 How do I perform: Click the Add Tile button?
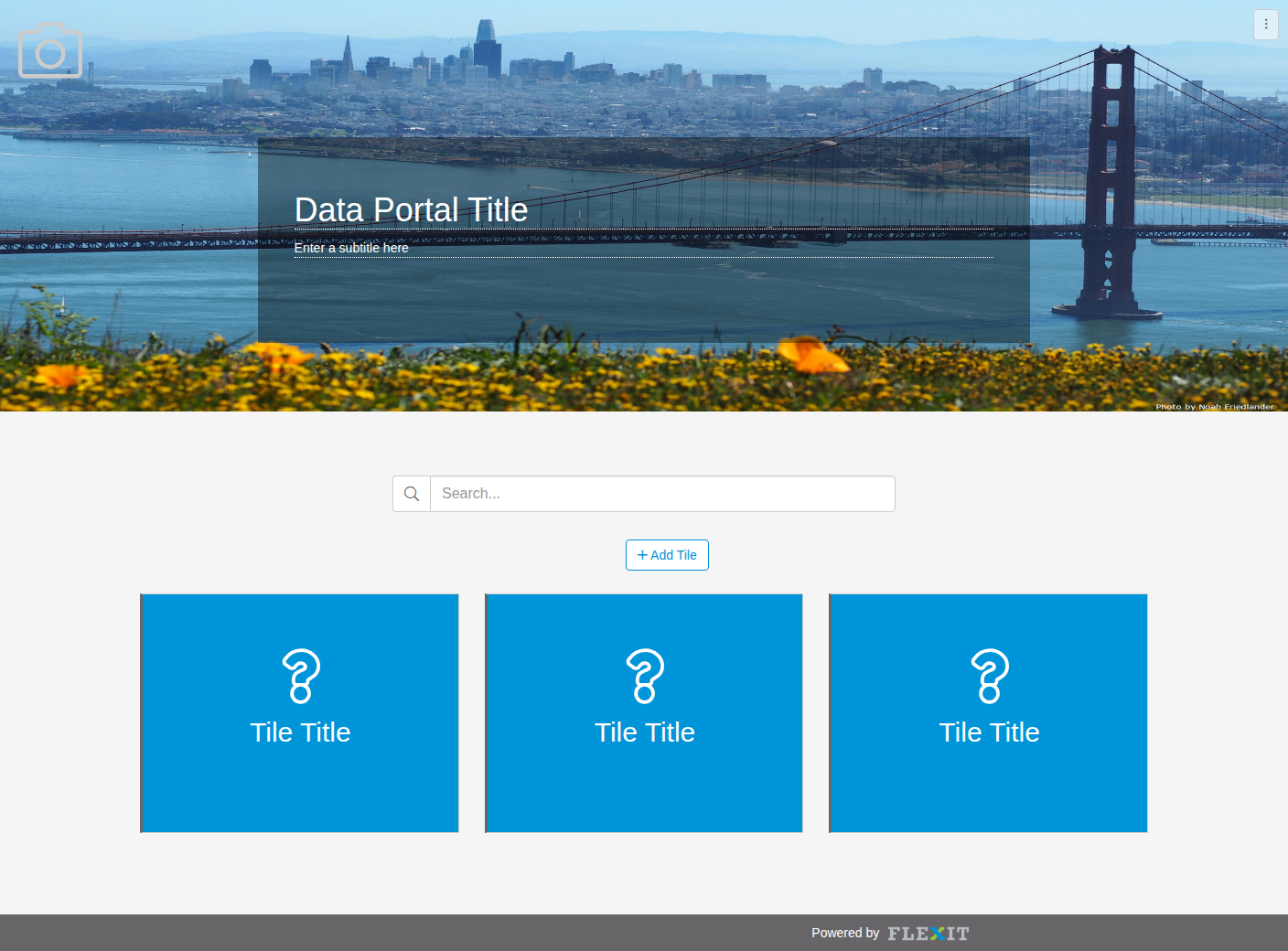point(667,555)
